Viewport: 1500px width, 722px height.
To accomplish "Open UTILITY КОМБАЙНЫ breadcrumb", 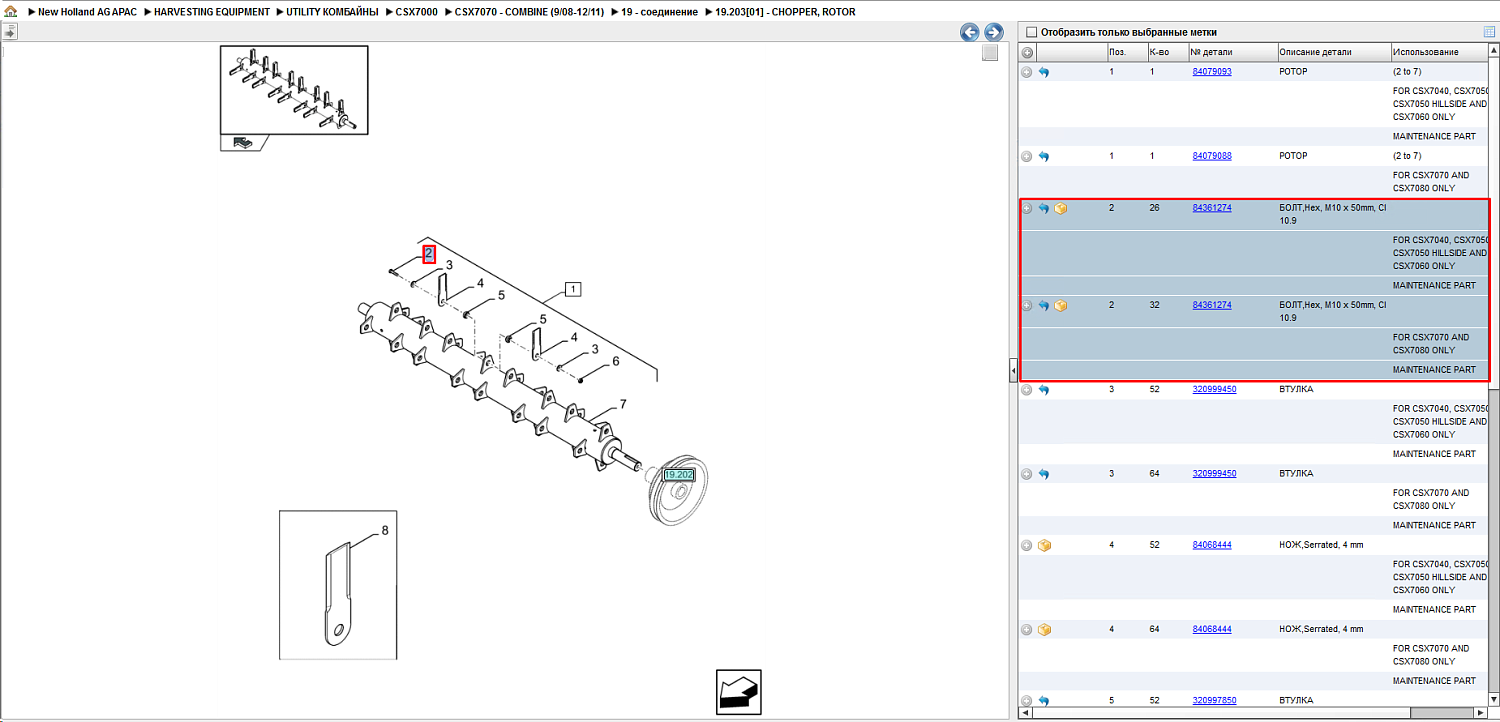I will click(332, 12).
